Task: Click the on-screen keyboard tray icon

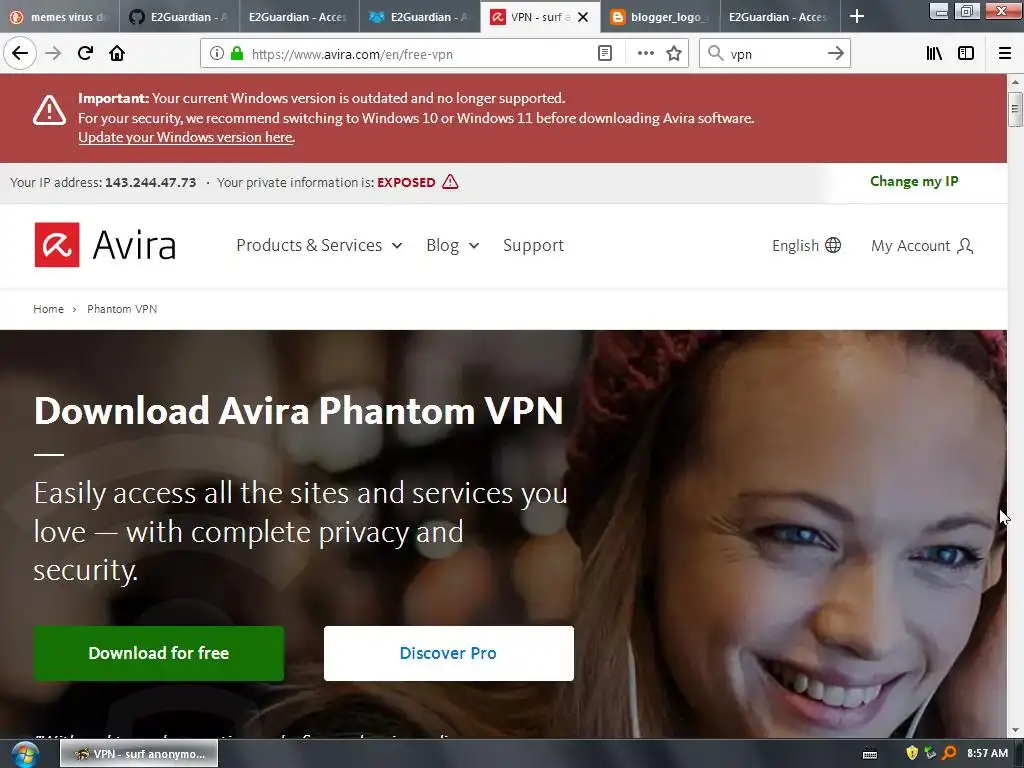Action: click(870, 754)
